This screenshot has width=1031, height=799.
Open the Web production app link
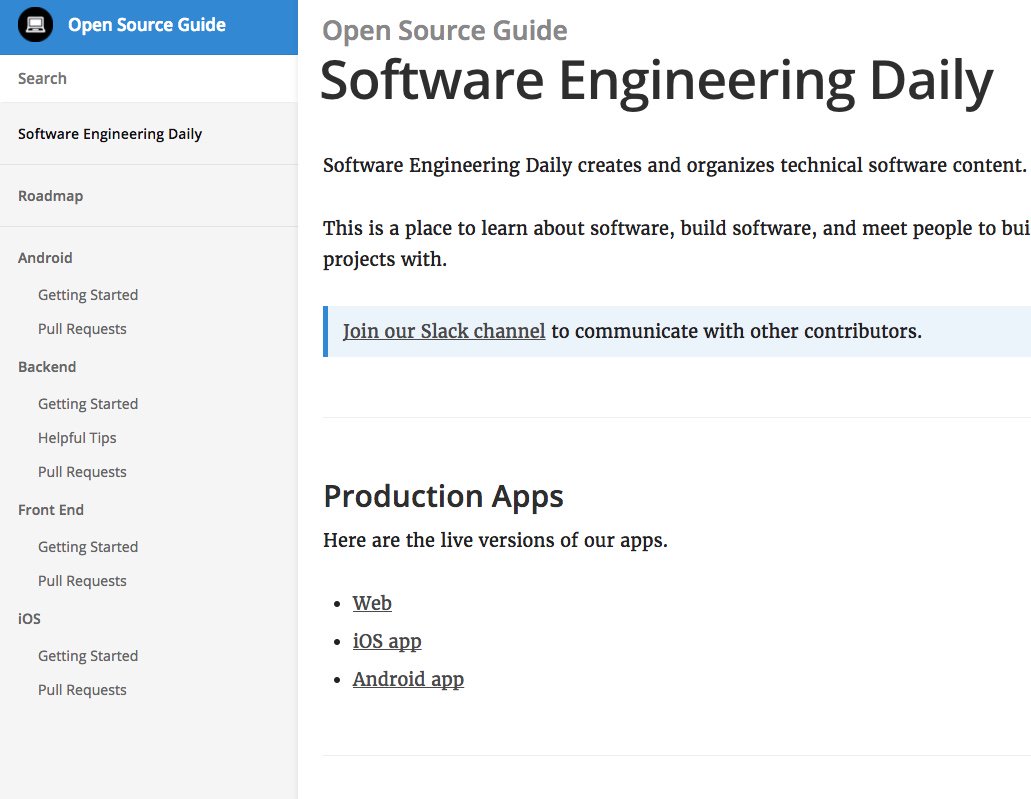372,603
